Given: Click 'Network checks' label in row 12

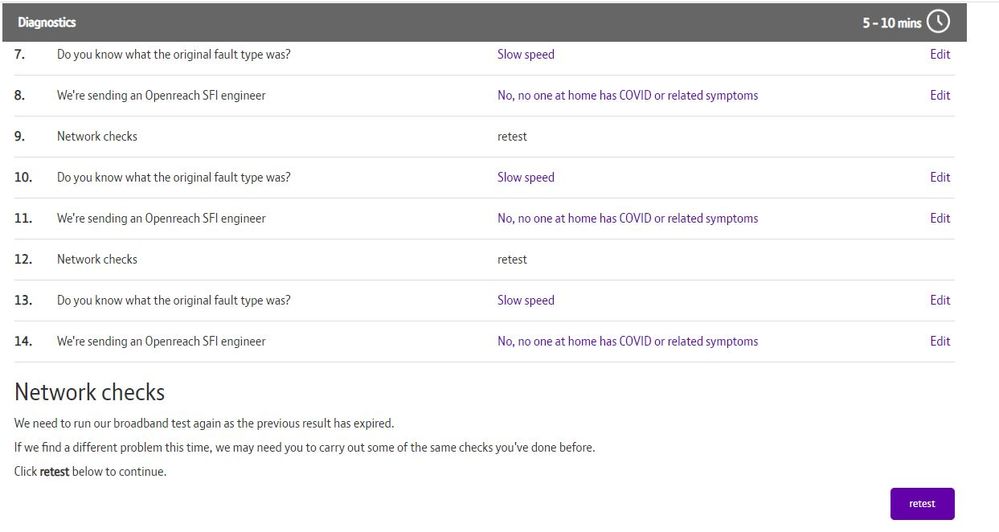Looking at the screenshot, I should click(x=97, y=260).
